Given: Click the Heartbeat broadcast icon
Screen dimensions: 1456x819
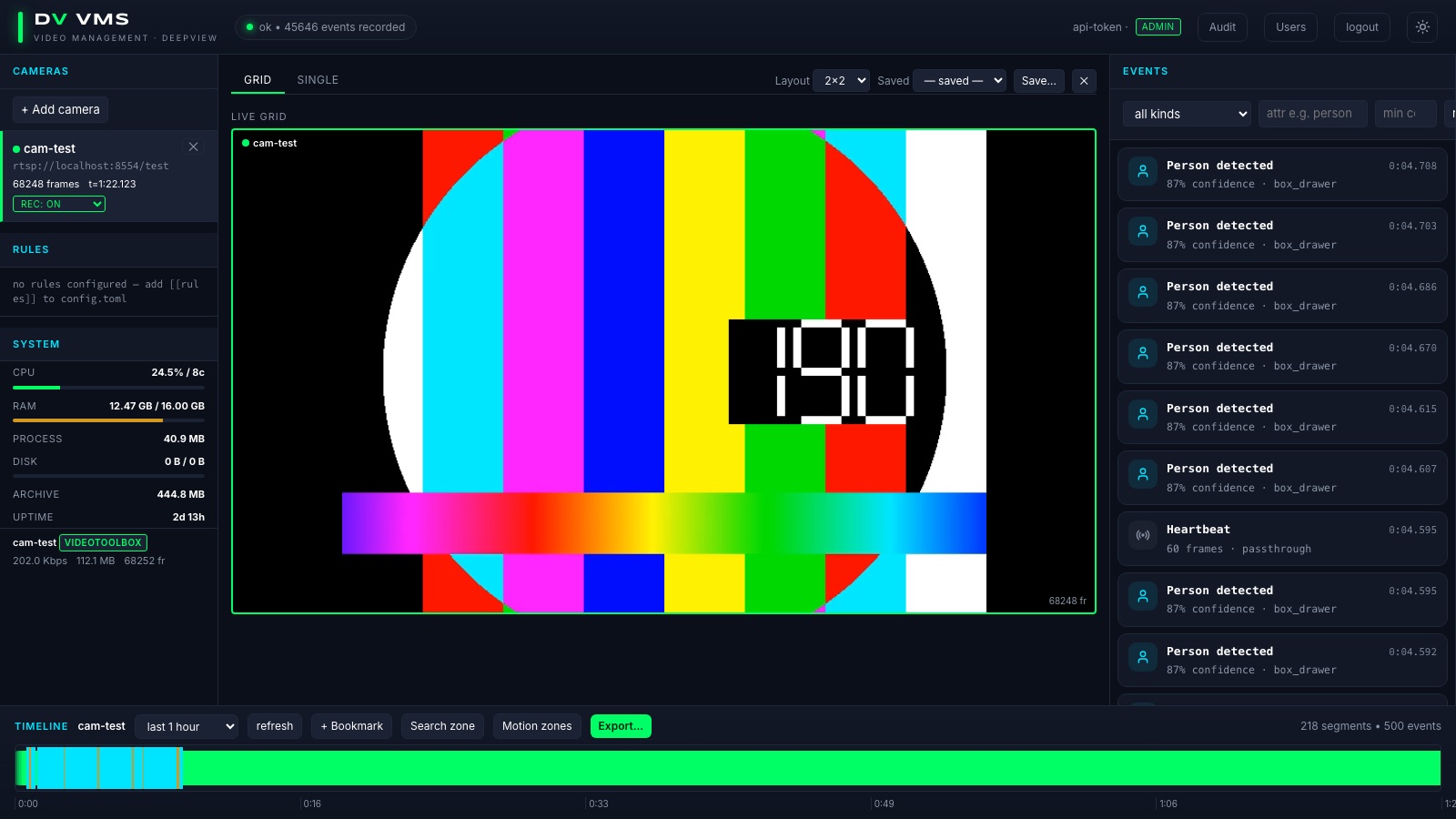Looking at the screenshot, I should [1143, 535].
